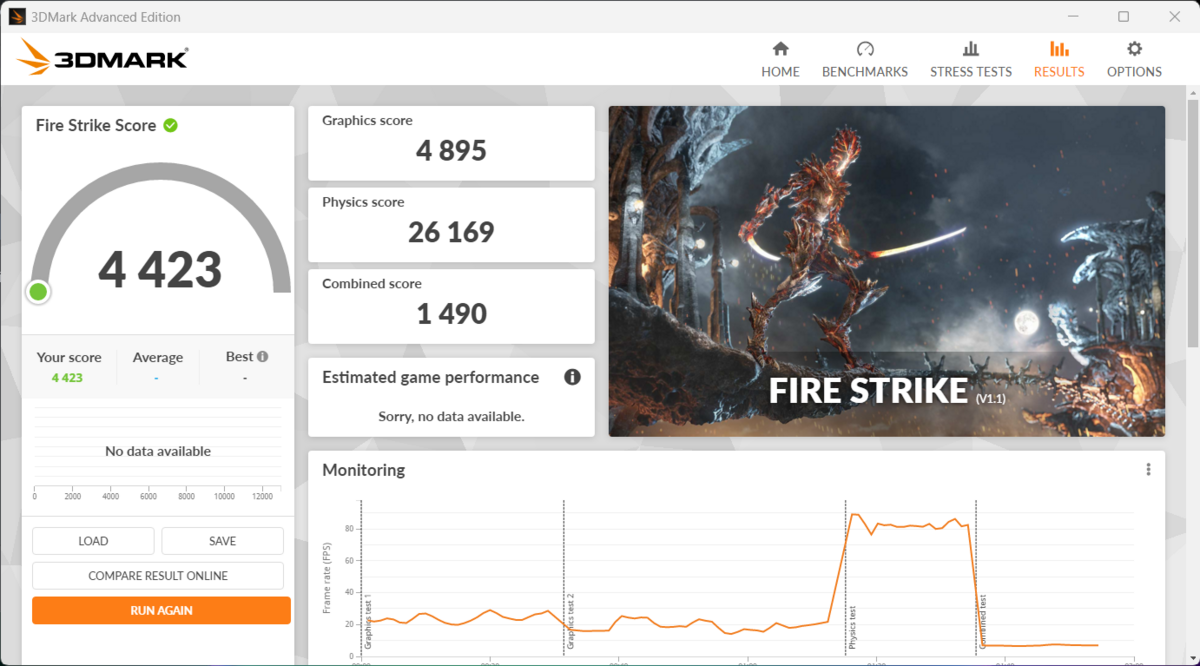Go to the BENCHMARKS tab
This screenshot has width=1200, height=666.
pos(865,60)
